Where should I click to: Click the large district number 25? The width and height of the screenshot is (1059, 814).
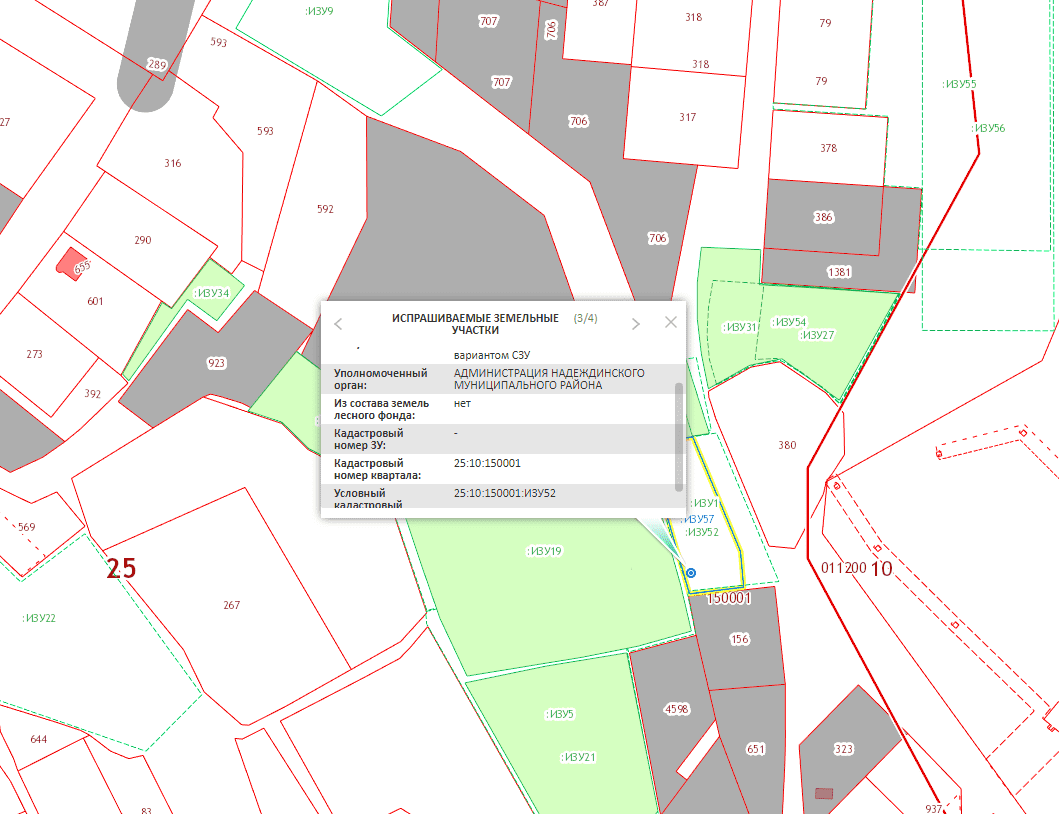(x=122, y=569)
